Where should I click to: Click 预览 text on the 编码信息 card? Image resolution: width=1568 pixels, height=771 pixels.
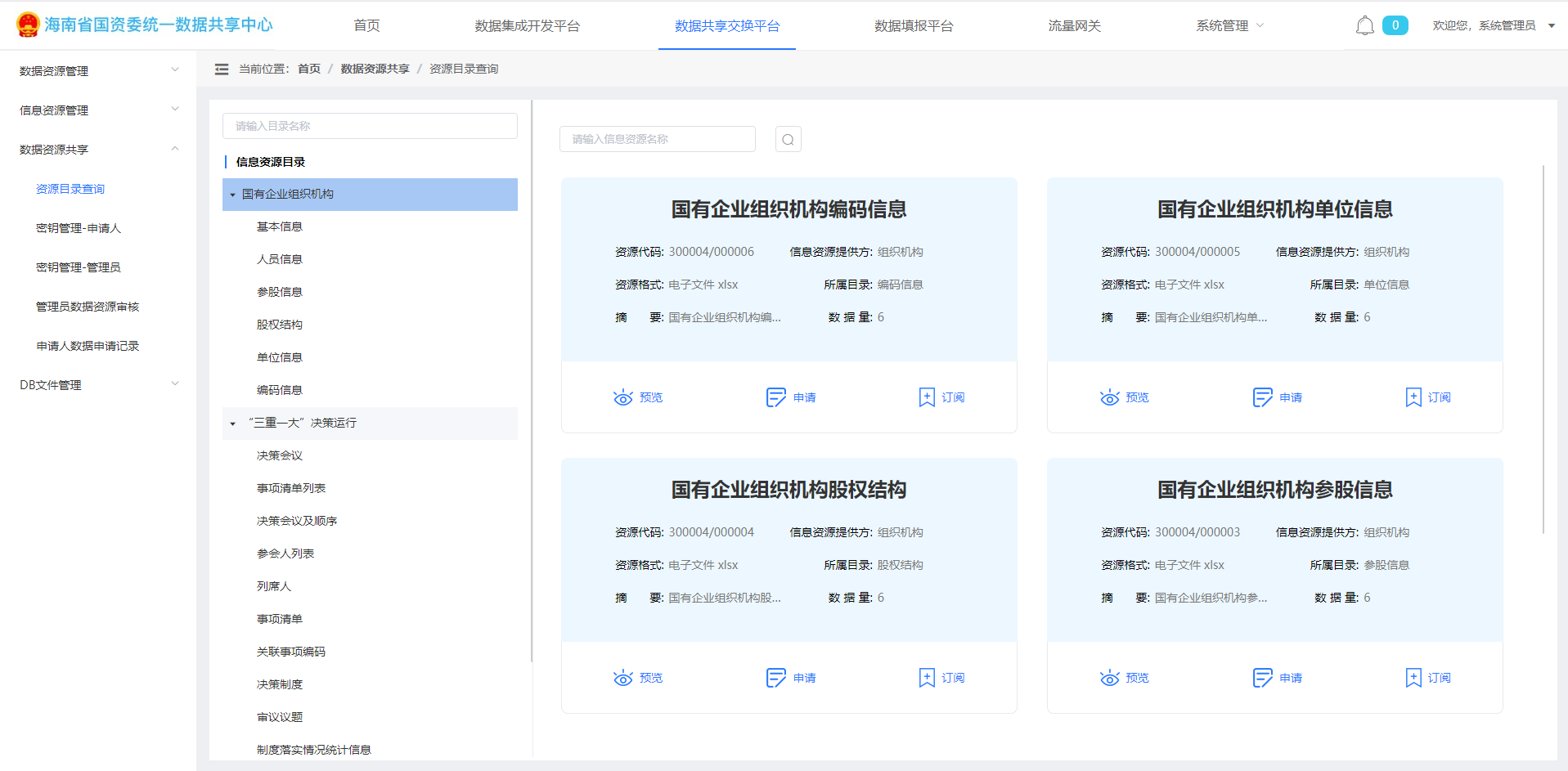coord(651,397)
